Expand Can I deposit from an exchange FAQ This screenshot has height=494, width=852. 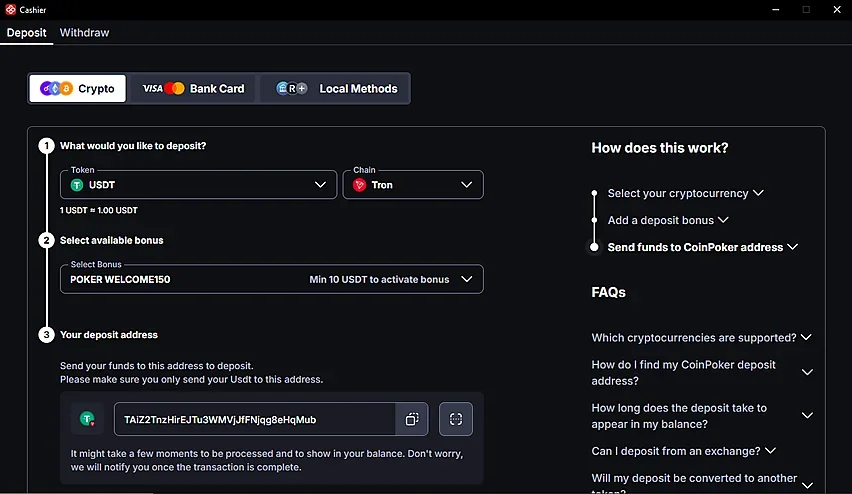coord(684,451)
